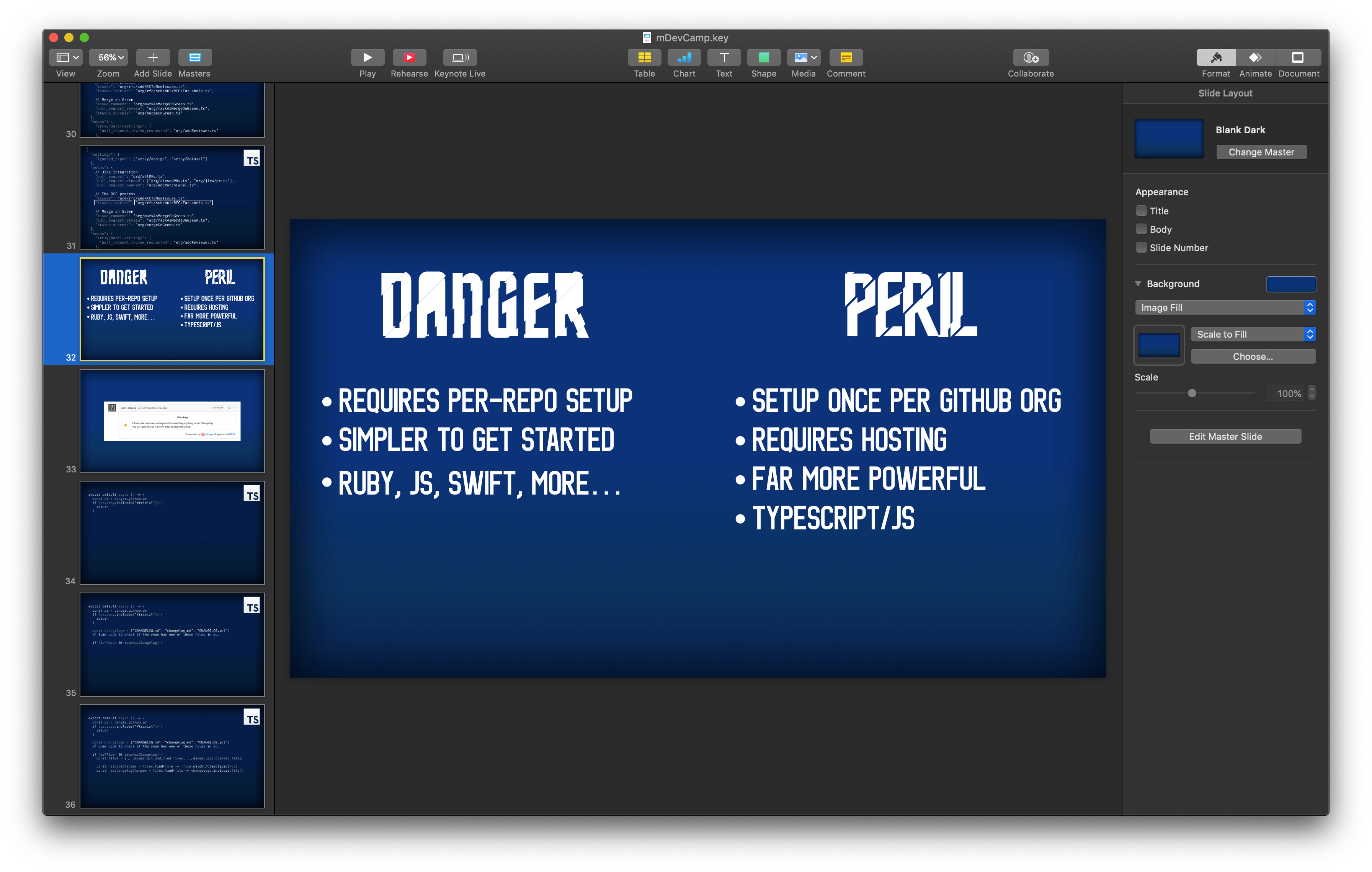
Task: Toggle the Slide Number checkbox
Action: [x=1141, y=247]
